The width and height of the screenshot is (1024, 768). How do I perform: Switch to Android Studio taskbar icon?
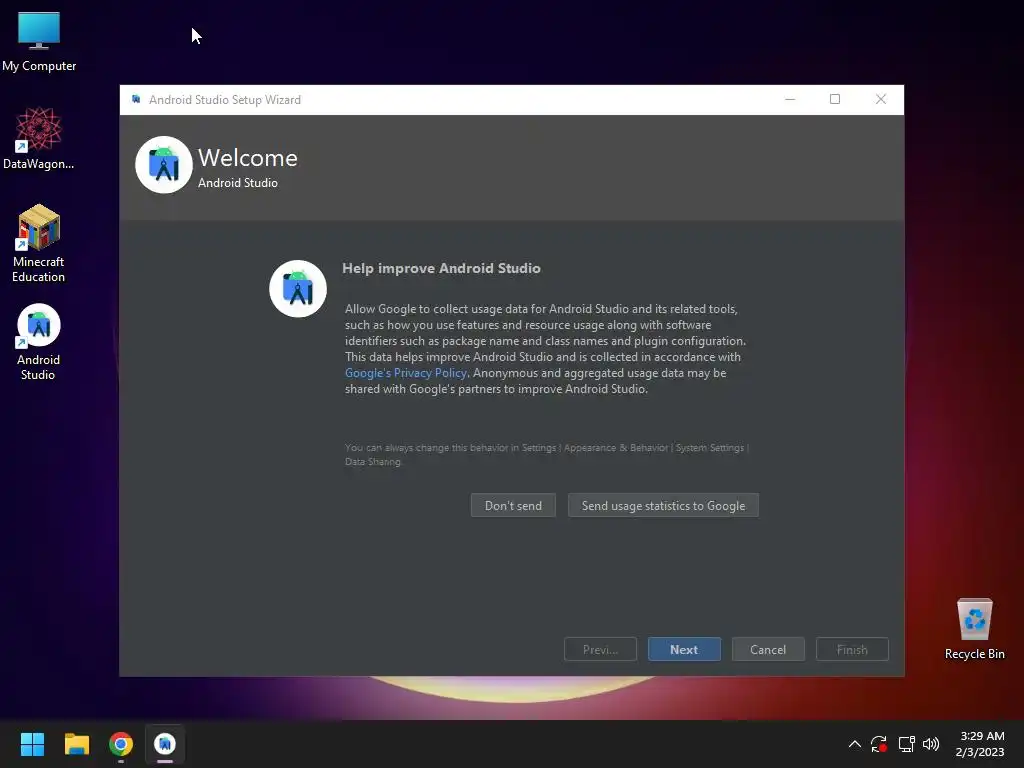click(165, 744)
